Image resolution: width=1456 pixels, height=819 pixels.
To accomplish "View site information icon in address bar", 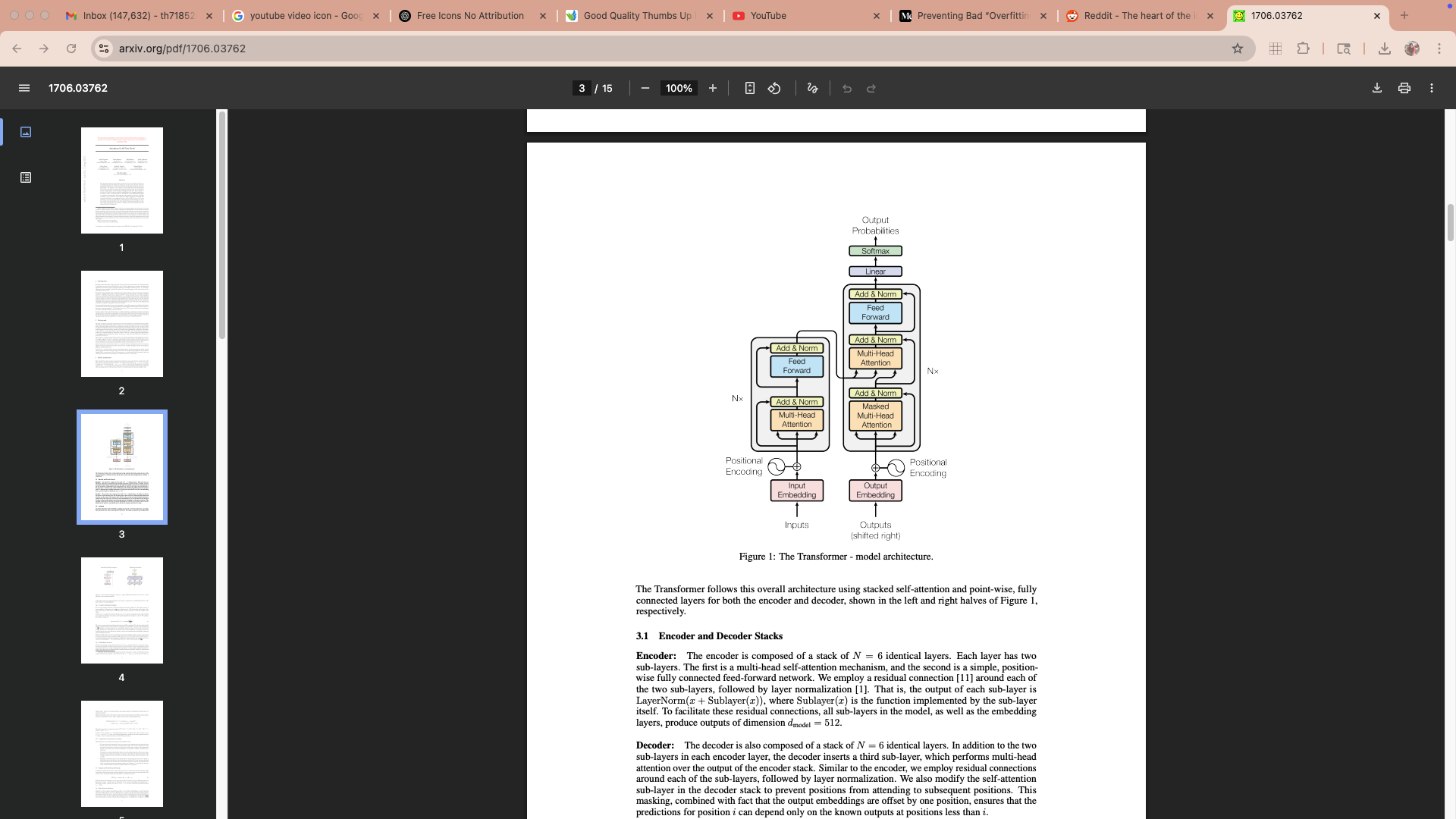I will point(105,49).
